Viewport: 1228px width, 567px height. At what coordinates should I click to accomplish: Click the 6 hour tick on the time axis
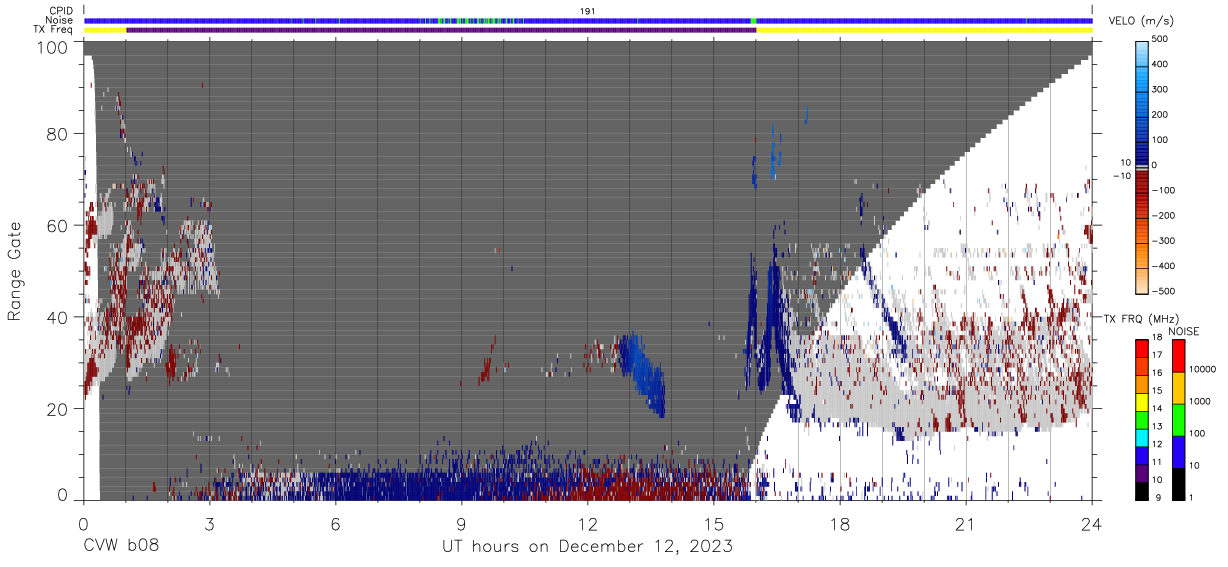coord(336,524)
